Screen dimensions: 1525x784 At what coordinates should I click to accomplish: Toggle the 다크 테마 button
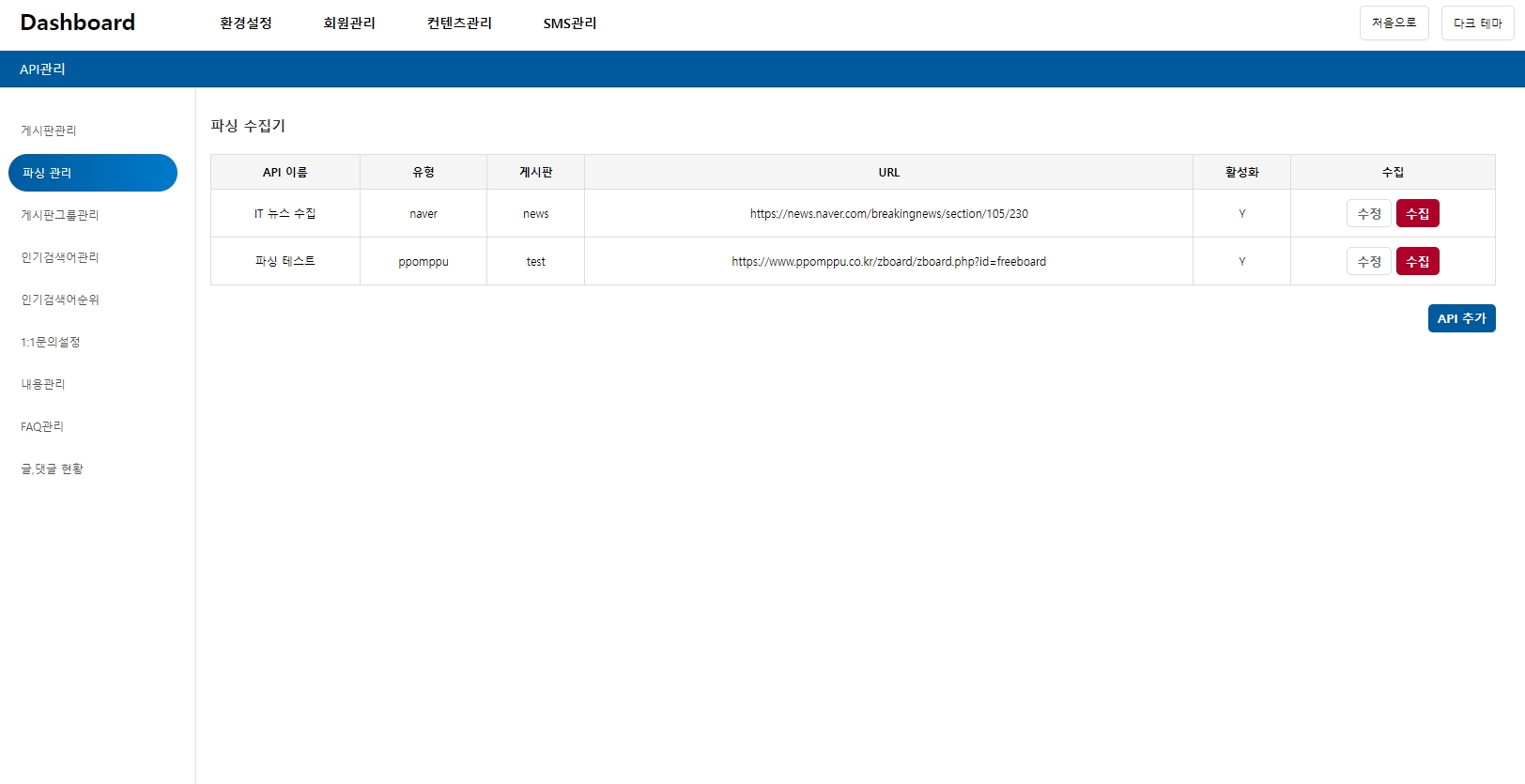pyautogui.click(x=1477, y=23)
